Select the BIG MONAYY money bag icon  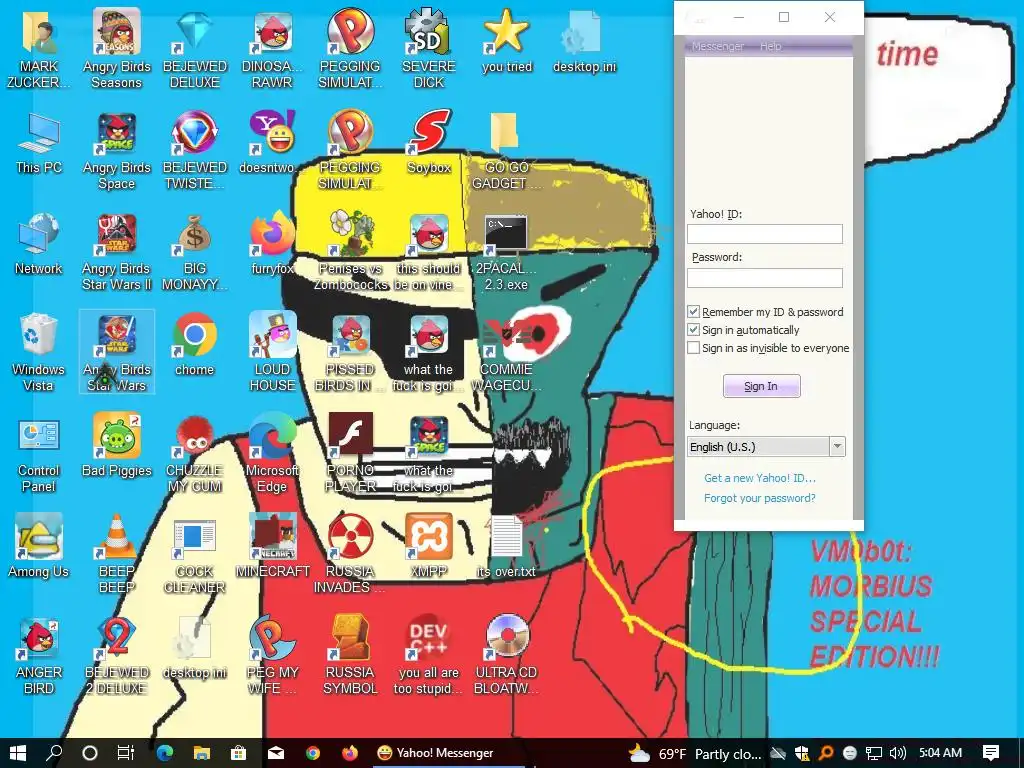(x=195, y=252)
